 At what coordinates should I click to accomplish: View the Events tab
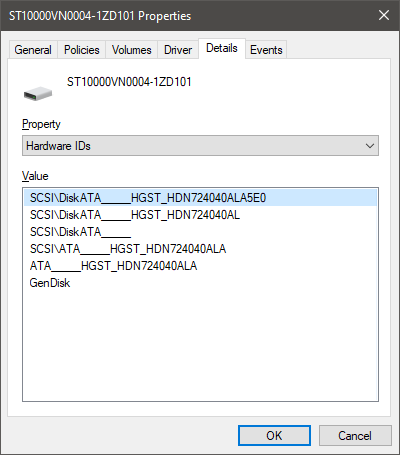[x=266, y=50]
